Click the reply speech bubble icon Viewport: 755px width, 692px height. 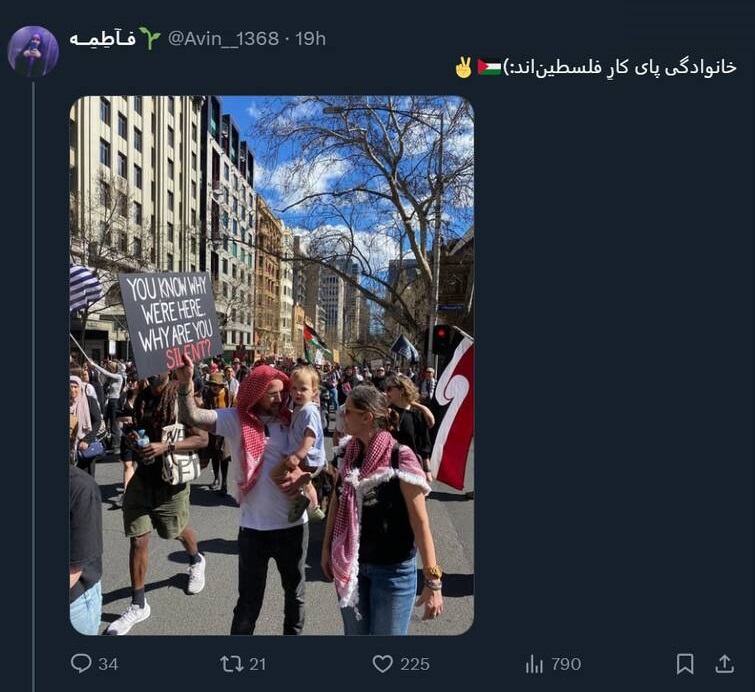point(81,663)
